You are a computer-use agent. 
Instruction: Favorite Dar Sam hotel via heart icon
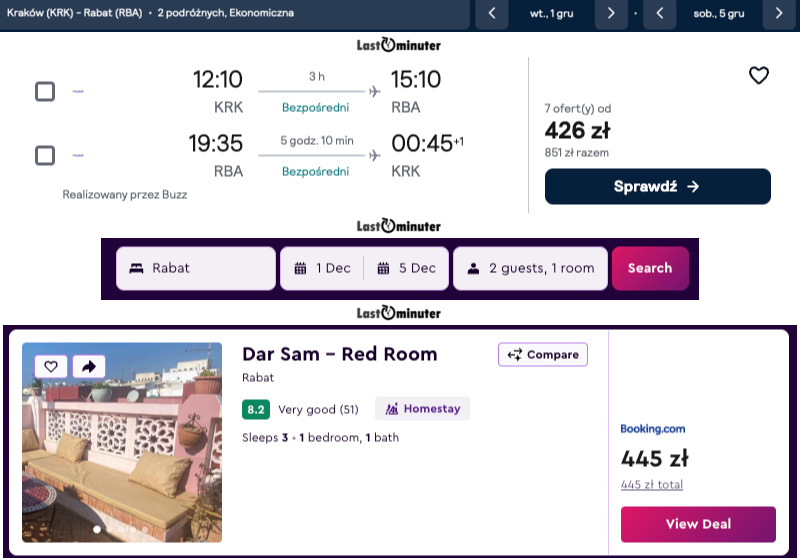[51, 366]
